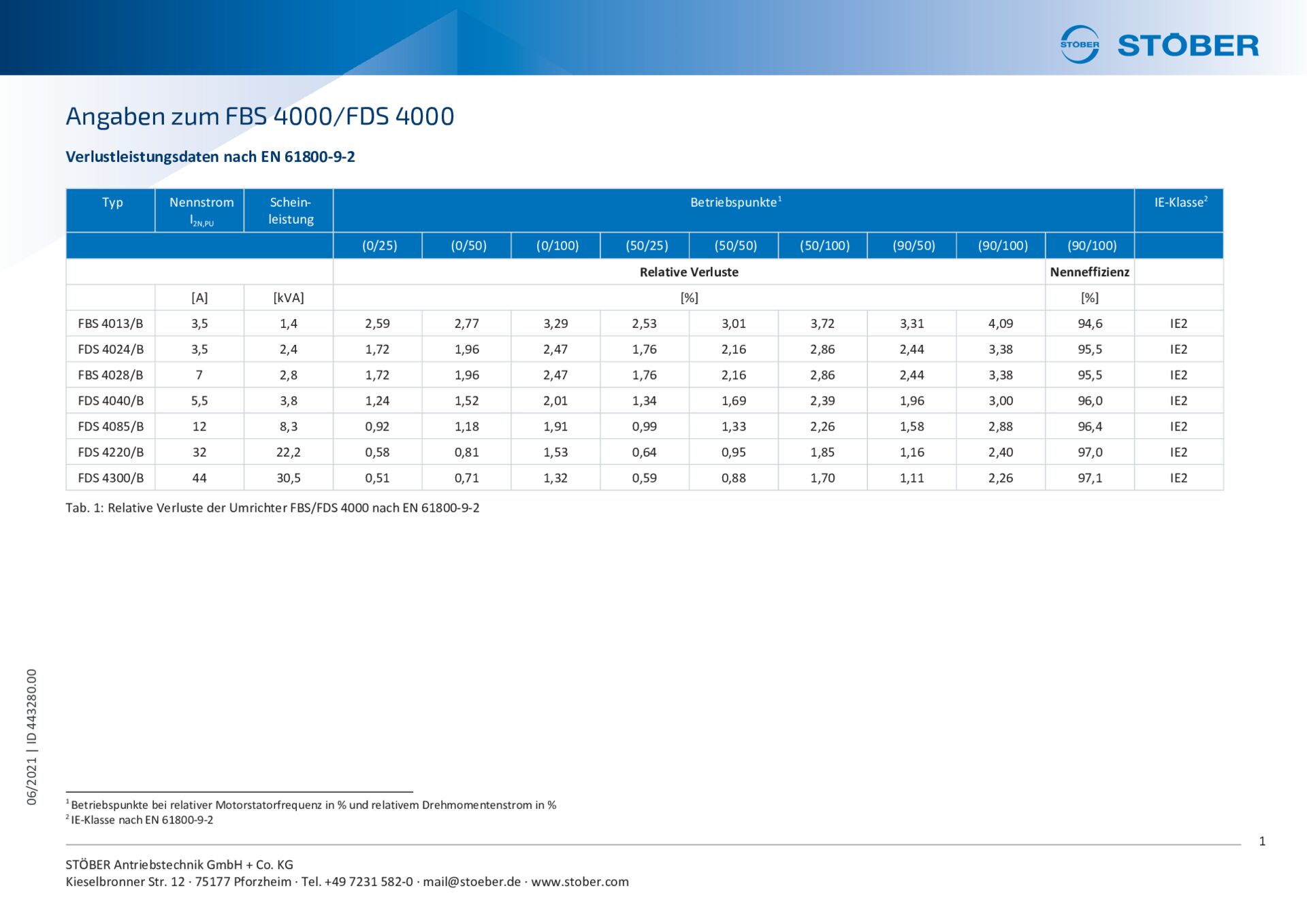Select row label 'FDS 4024/B'

111,350
